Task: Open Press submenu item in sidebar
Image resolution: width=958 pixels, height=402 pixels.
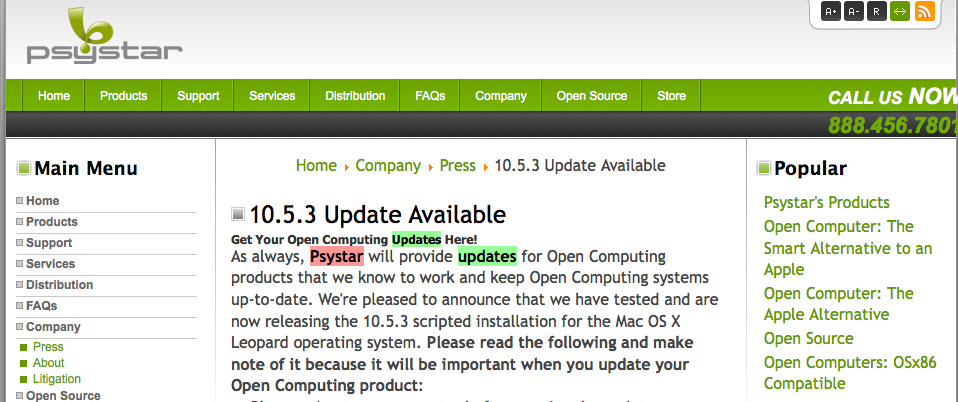Action: pos(48,347)
